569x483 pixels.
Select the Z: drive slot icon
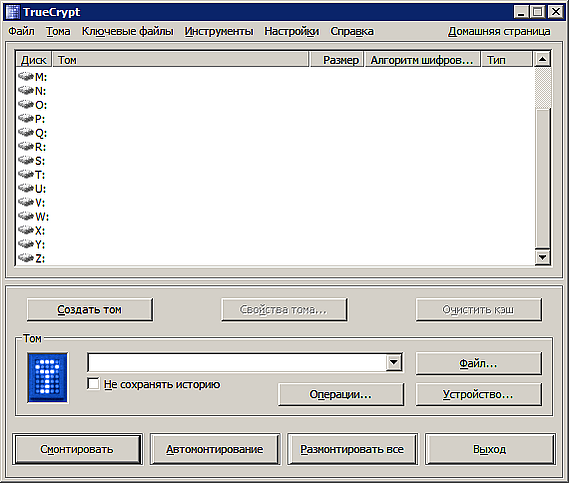26,258
